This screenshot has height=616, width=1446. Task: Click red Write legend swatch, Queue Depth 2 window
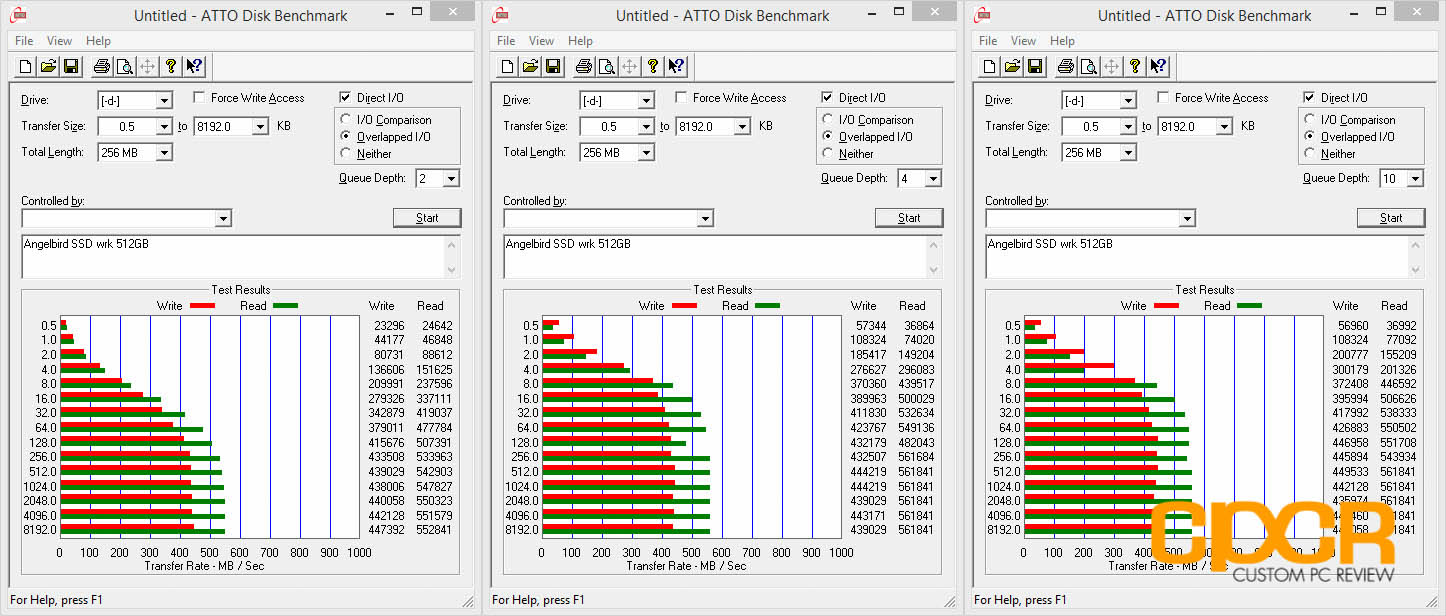pos(203,306)
